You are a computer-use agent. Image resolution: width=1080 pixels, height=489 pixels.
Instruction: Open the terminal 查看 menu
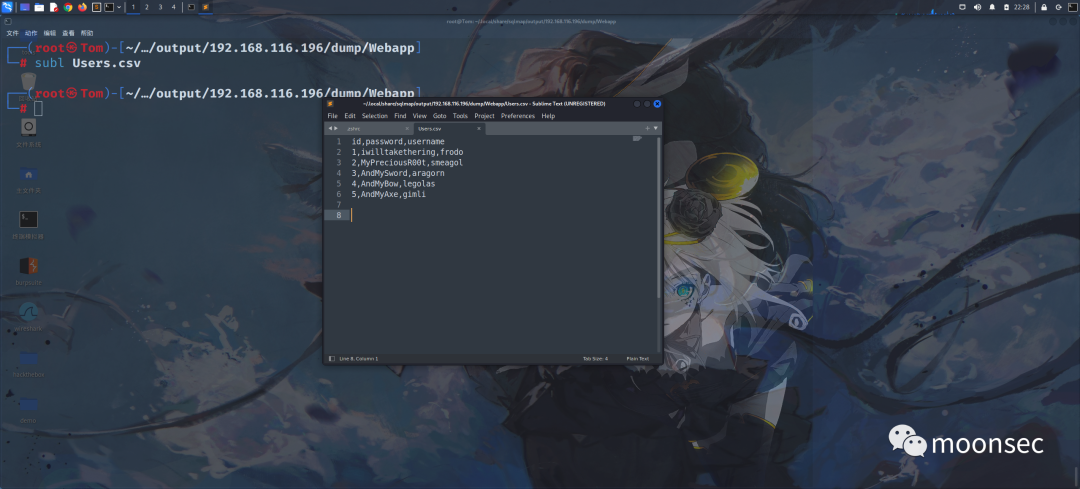pyautogui.click(x=68, y=33)
